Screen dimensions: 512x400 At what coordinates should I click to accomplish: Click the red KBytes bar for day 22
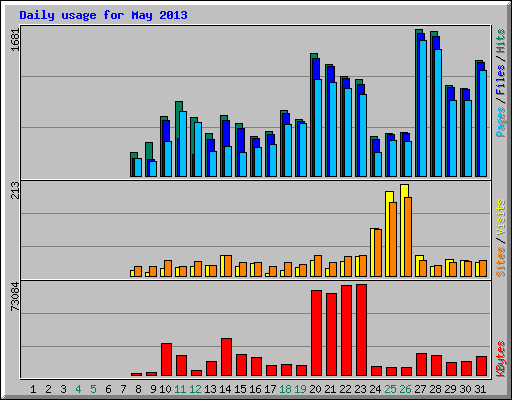click(x=346, y=331)
